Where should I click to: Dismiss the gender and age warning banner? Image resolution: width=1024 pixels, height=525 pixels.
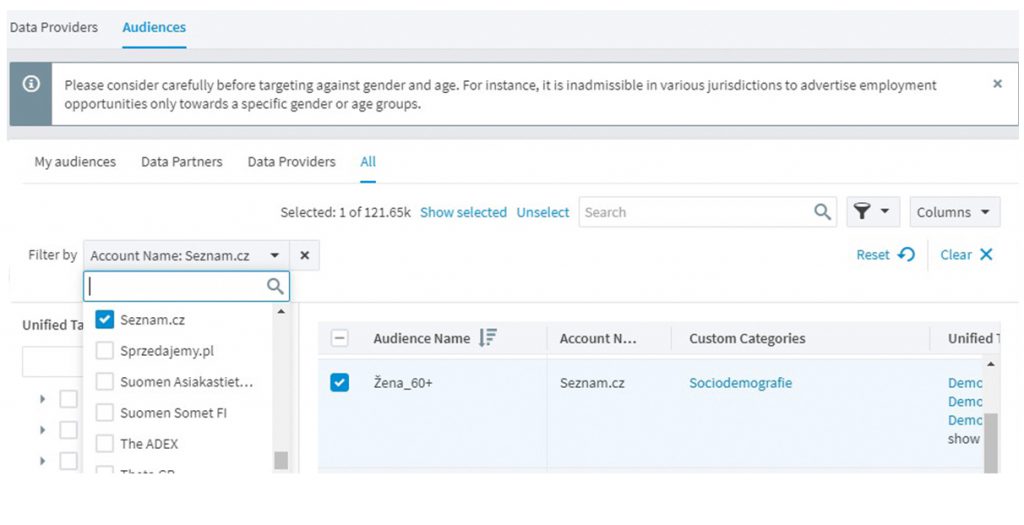point(997,84)
